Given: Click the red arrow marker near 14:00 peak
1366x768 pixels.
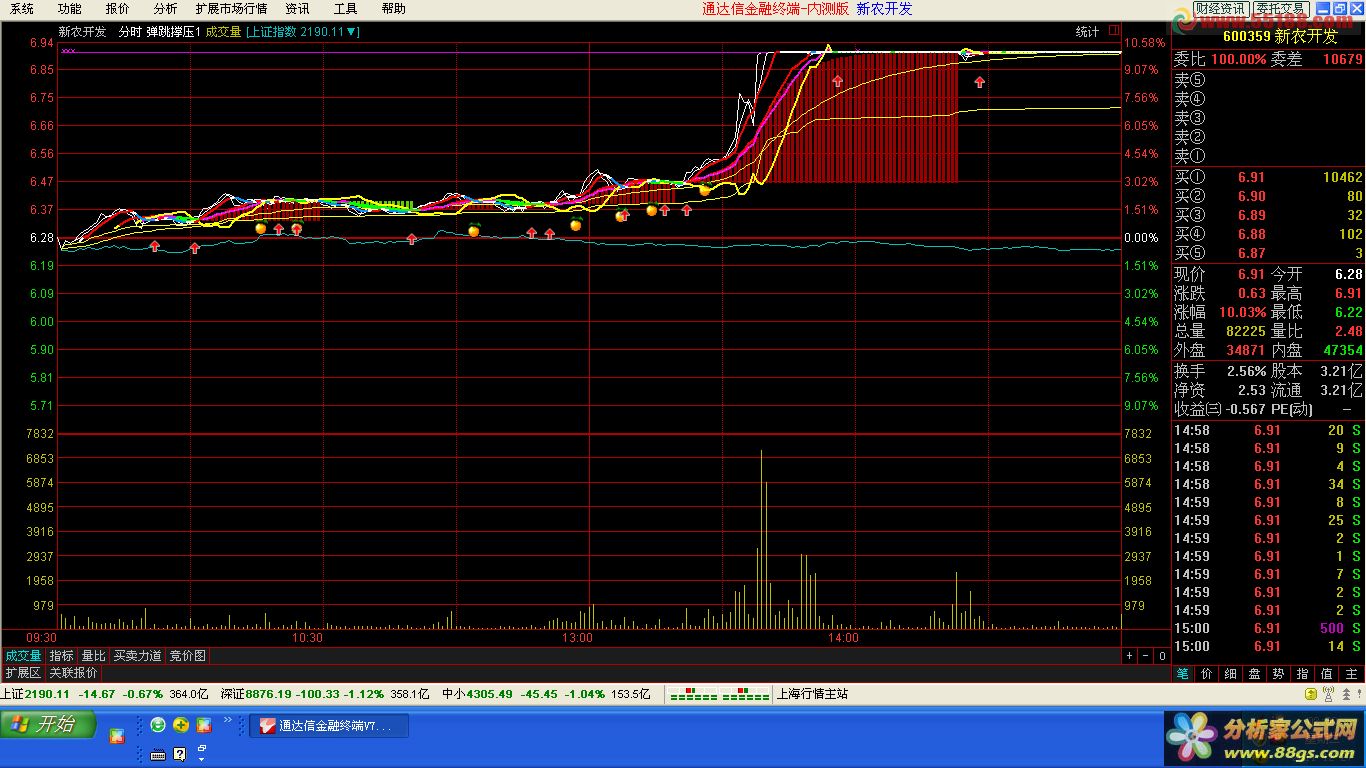Looking at the screenshot, I should point(837,80).
